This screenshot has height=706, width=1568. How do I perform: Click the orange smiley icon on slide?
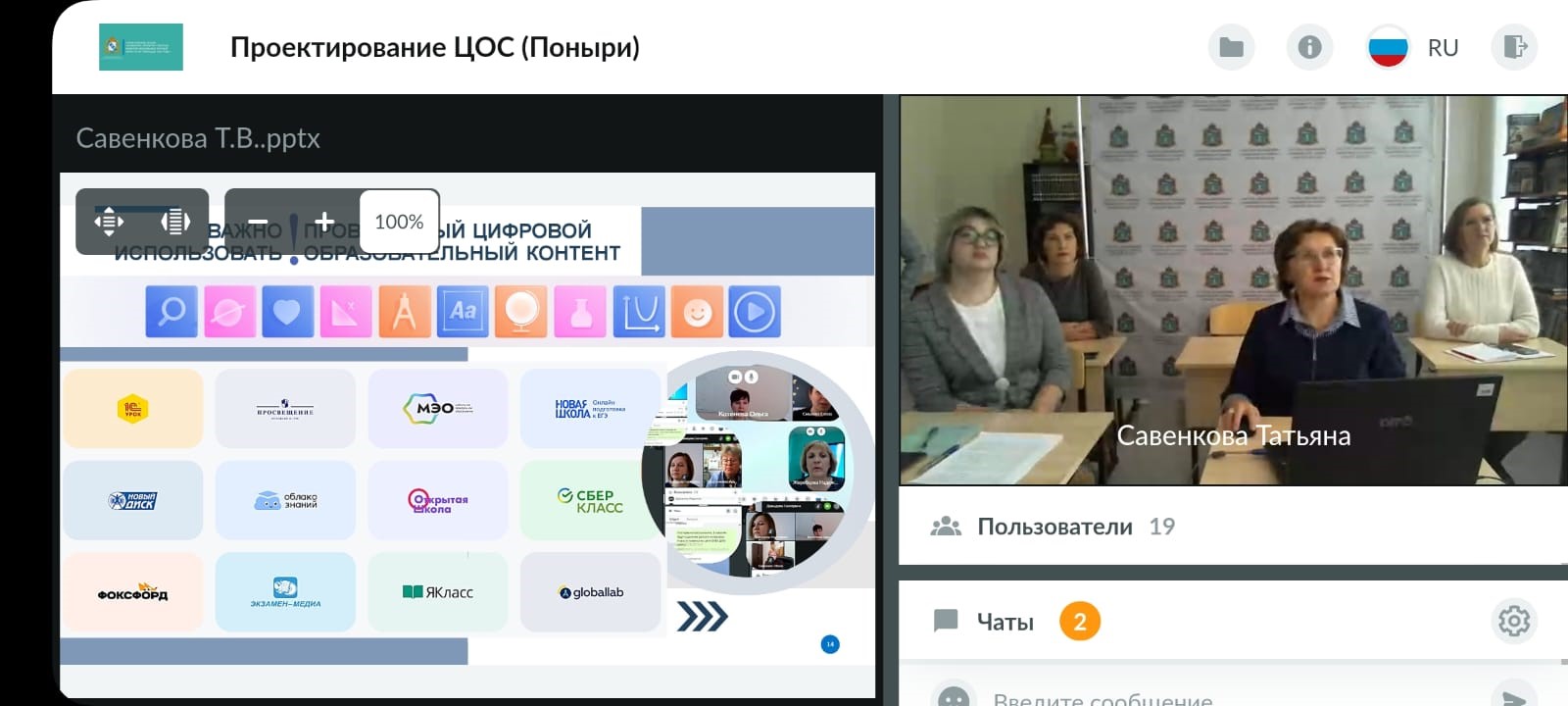[697, 312]
